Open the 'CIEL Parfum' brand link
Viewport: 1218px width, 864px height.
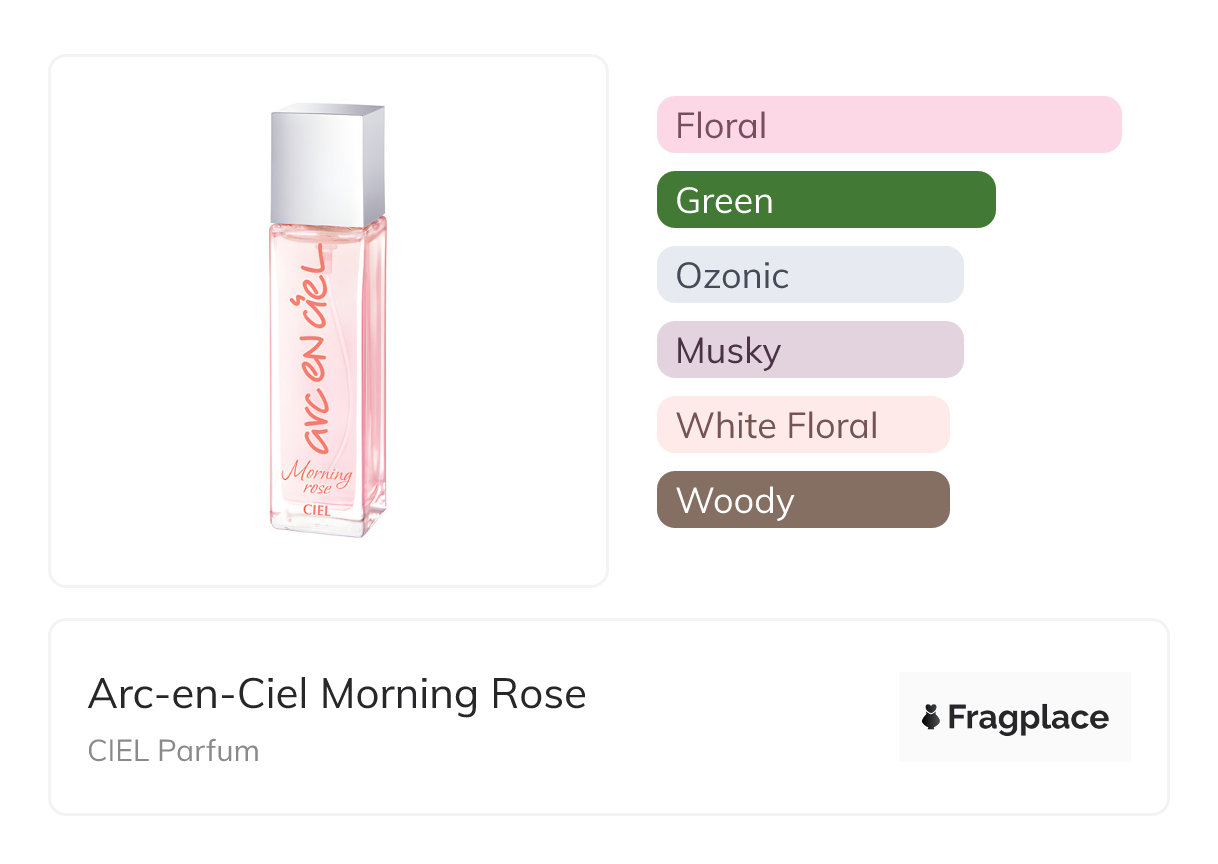(173, 751)
